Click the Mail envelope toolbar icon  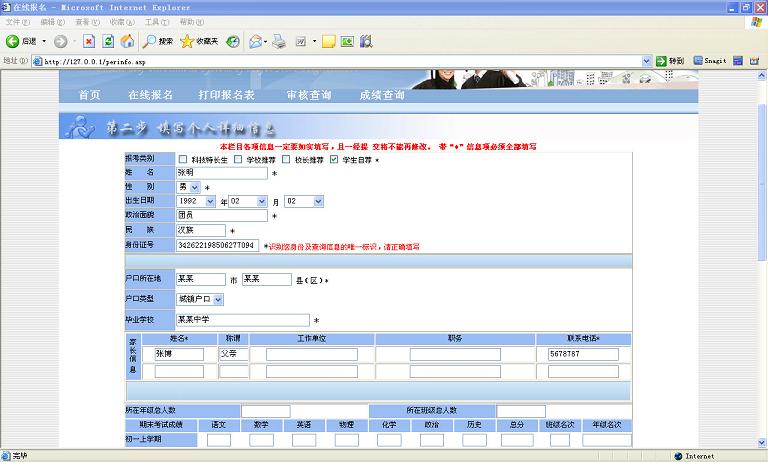point(255,41)
